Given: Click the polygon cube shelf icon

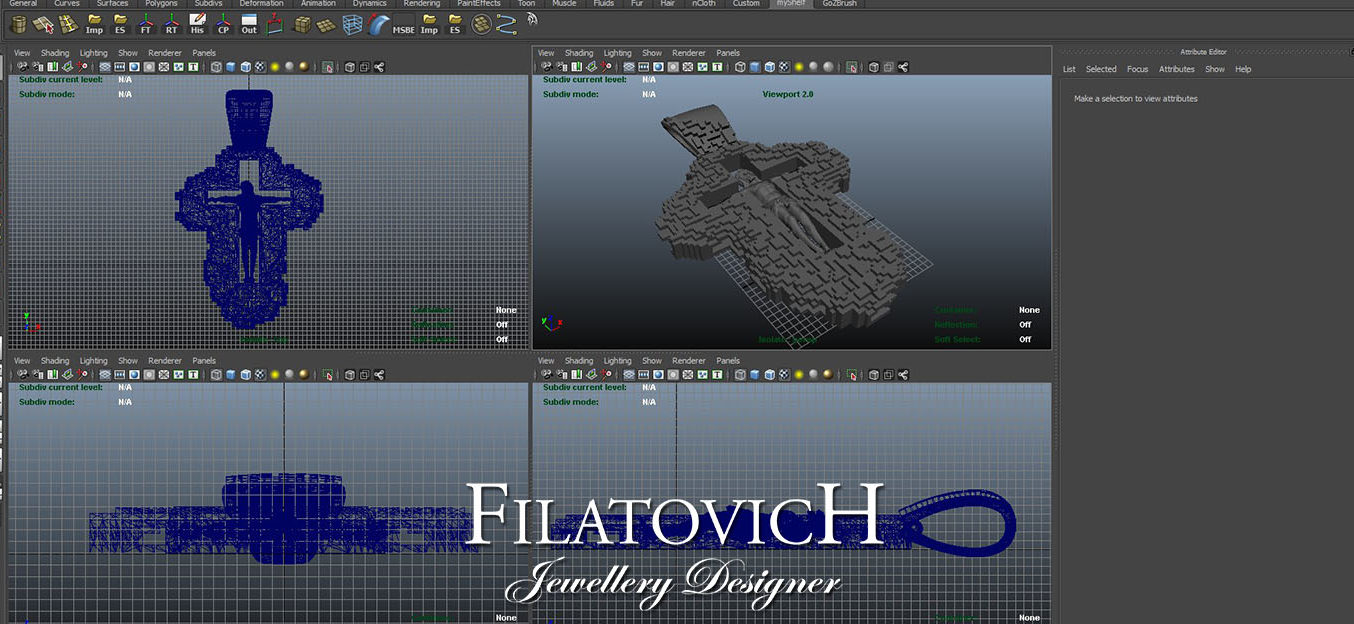Looking at the screenshot, I should pos(302,24).
